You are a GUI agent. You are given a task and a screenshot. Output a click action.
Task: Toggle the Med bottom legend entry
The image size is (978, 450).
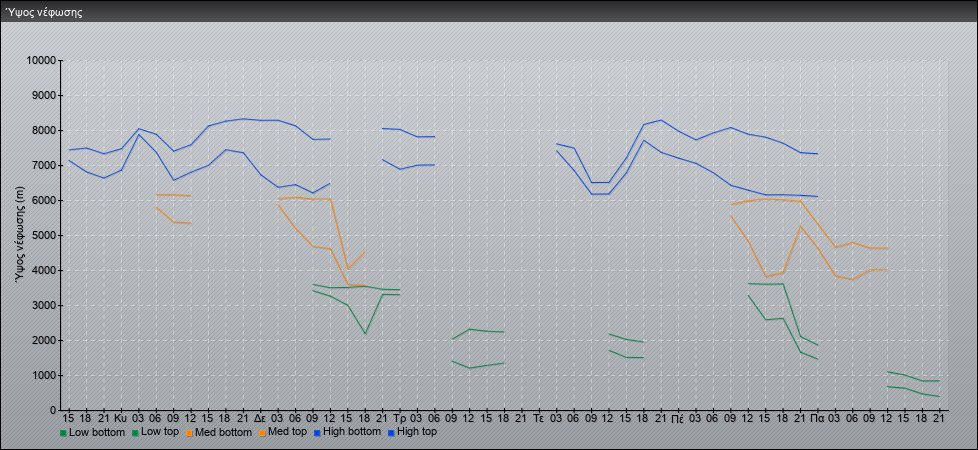coord(220,432)
